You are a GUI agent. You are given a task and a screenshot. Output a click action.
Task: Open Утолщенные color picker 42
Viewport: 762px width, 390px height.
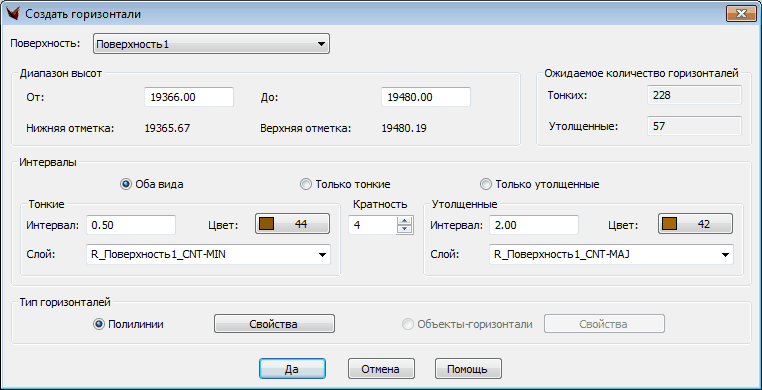pos(695,224)
